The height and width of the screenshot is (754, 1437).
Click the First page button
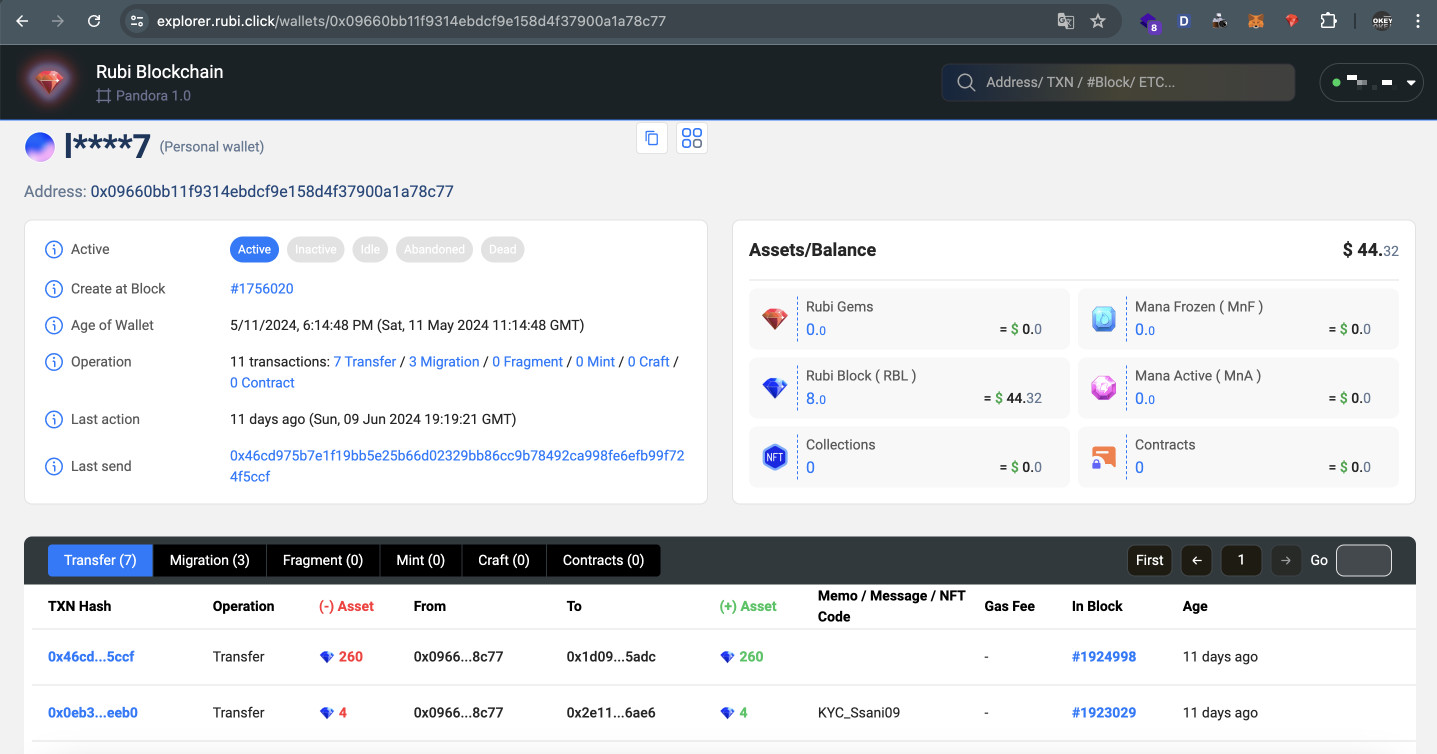[1150, 560]
